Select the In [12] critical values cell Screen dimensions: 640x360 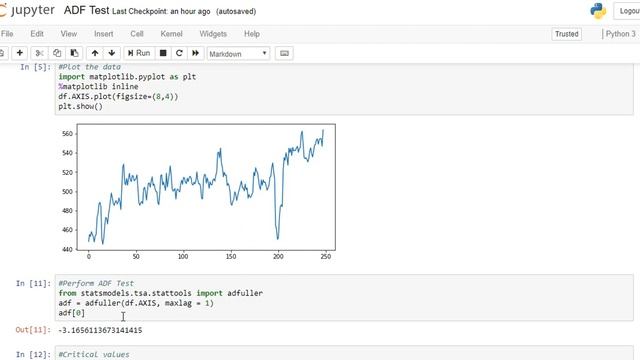[344, 353]
